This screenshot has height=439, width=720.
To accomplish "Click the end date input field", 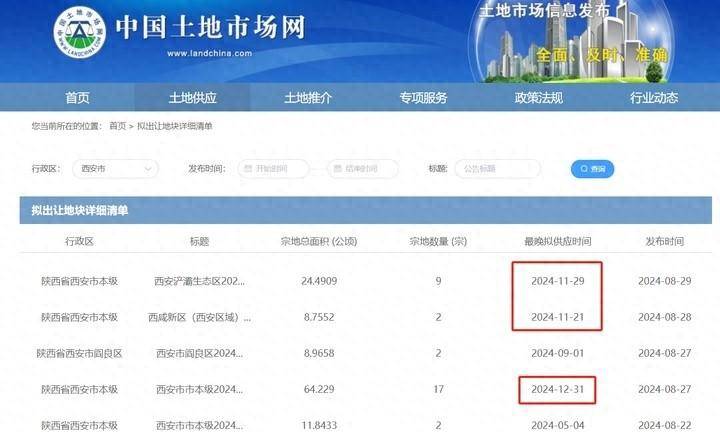I will coord(363,169).
